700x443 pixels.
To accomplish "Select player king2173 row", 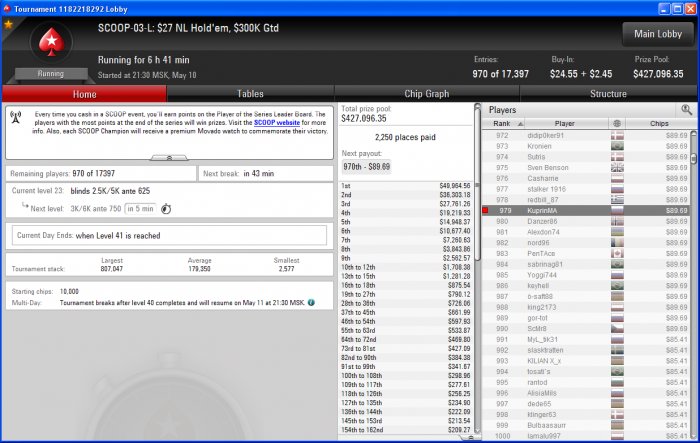I will pos(586,307).
